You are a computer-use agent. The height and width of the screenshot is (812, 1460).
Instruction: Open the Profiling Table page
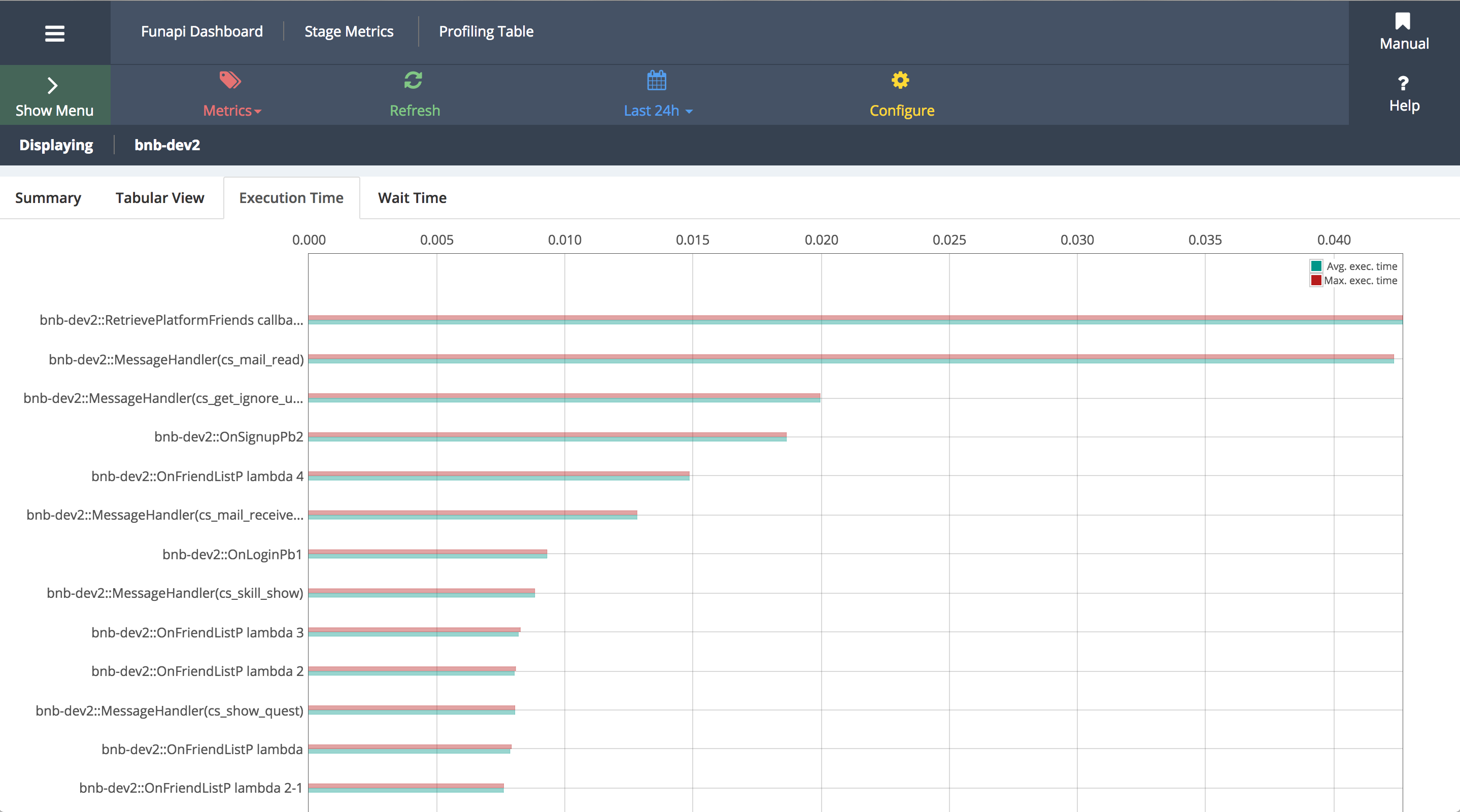click(486, 31)
